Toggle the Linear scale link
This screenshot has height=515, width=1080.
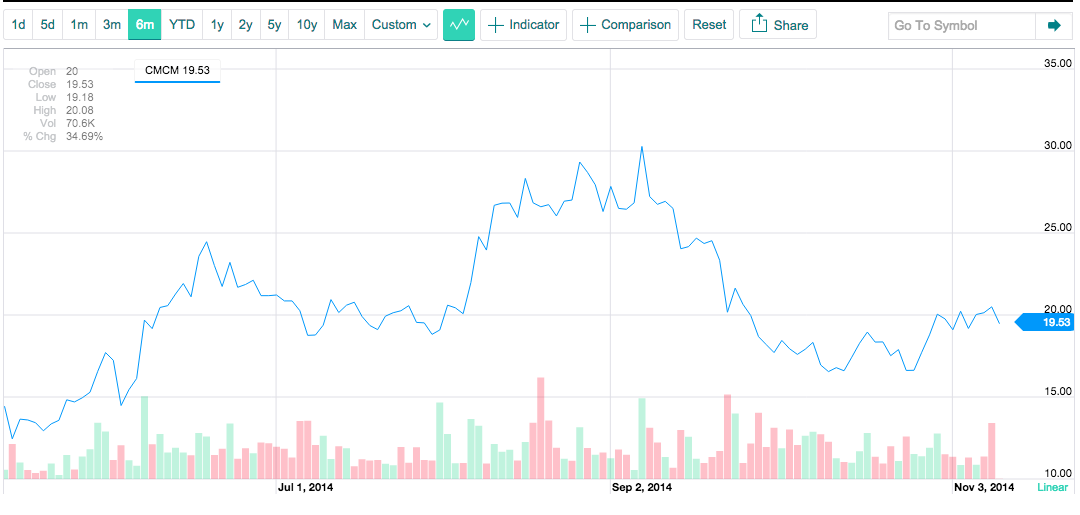point(1052,487)
